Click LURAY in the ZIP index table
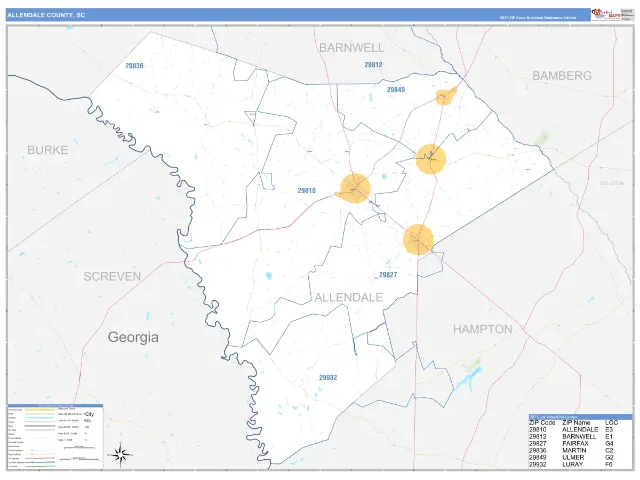640x480 pixels. pyautogui.click(x=573, y=464)
